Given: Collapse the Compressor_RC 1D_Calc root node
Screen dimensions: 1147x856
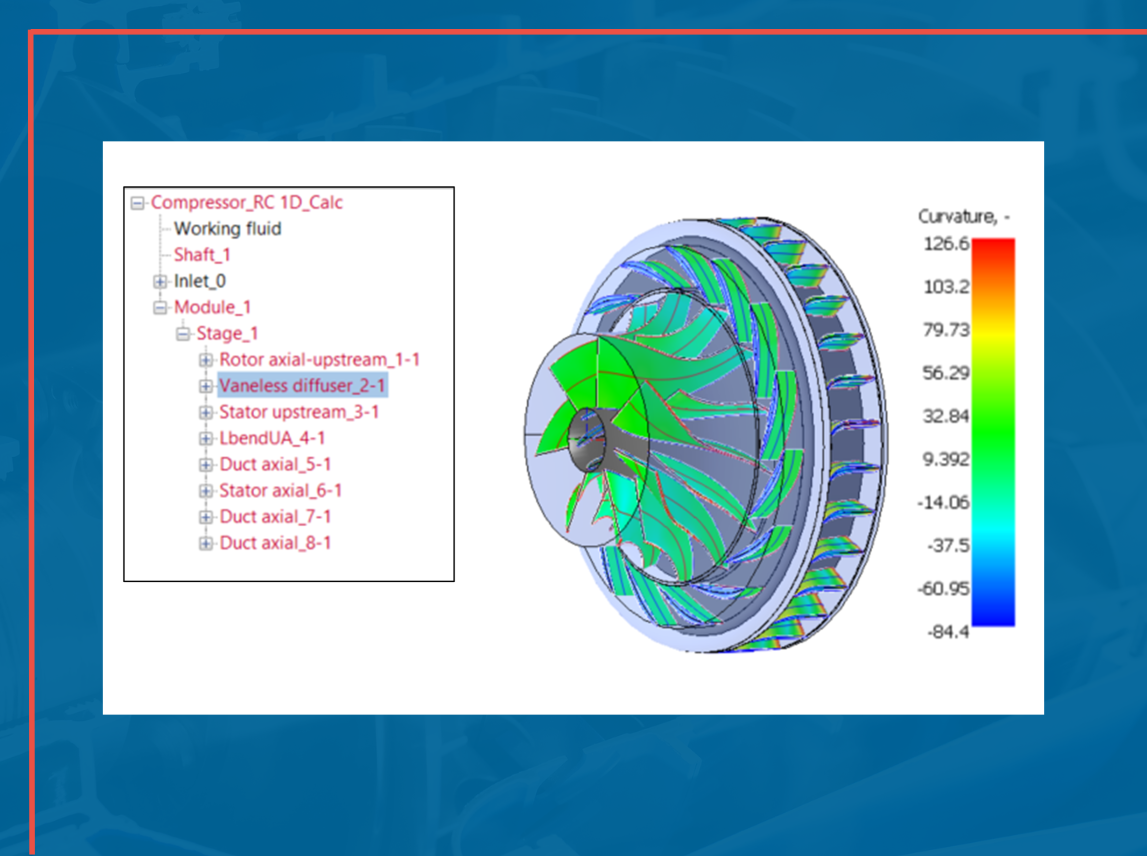Looking at the screenshot, I should coord(136,202).
